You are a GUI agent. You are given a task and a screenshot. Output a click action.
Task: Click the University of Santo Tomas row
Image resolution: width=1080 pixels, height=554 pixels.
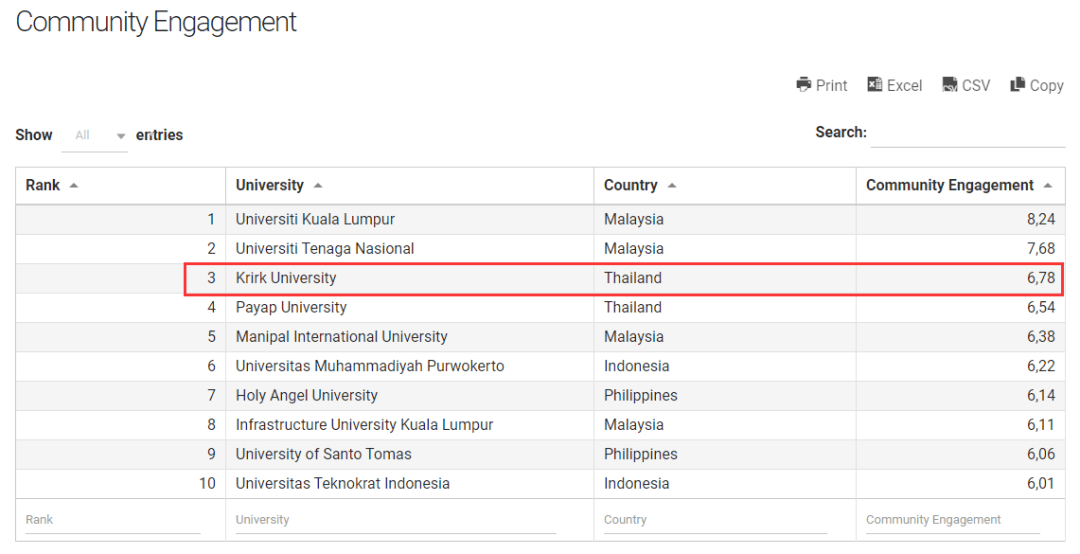(x=323, y=454)
